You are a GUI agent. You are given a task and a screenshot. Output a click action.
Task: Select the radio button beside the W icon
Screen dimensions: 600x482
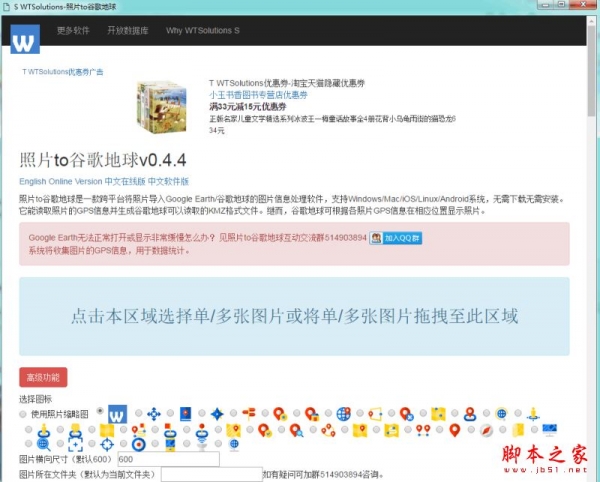point(100,411)
